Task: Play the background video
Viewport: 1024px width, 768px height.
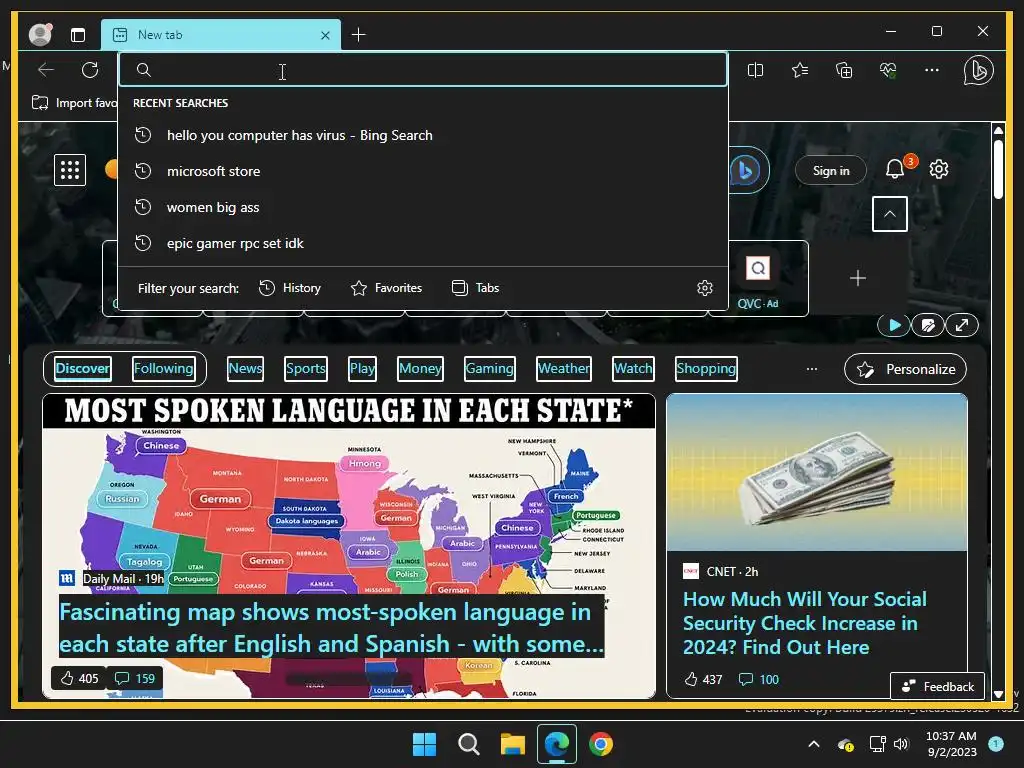Action: (894, 325)
